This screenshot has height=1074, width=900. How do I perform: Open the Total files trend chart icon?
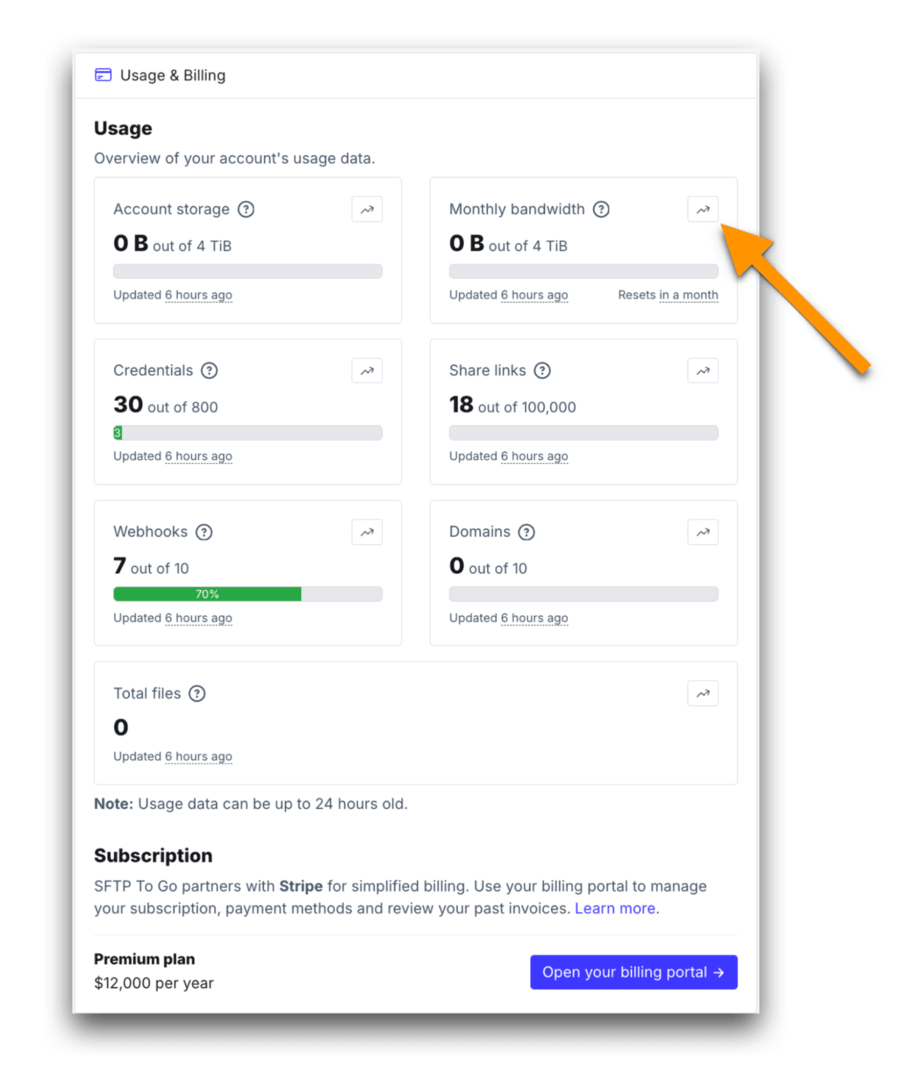point(703,693)
